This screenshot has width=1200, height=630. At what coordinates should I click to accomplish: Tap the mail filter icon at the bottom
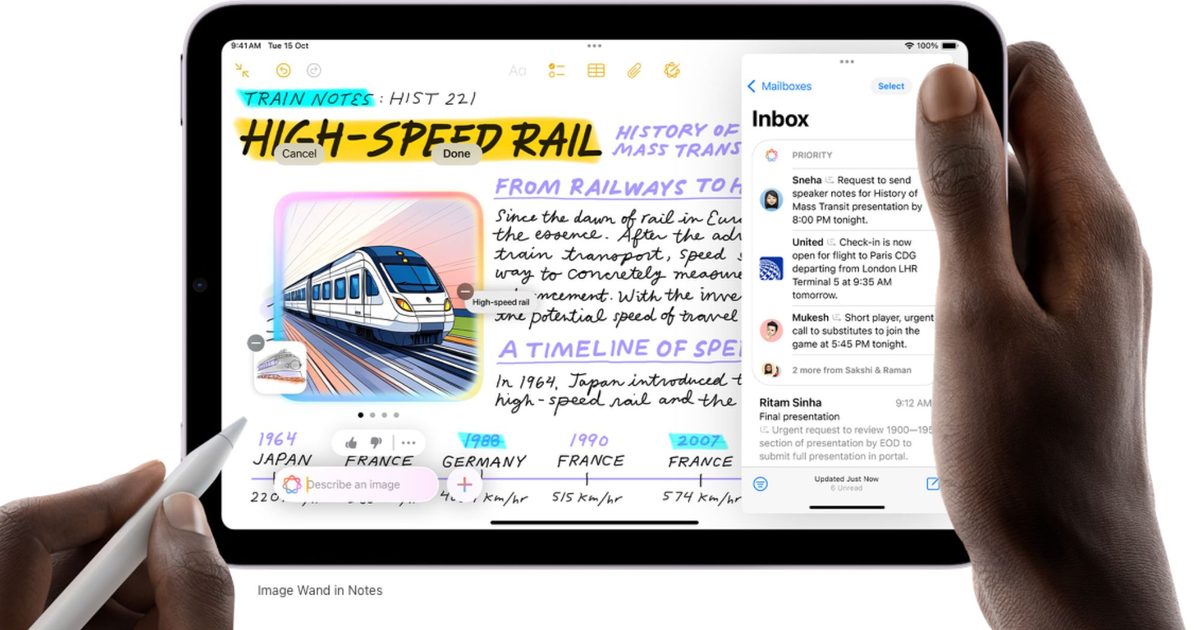pos(761,484)
